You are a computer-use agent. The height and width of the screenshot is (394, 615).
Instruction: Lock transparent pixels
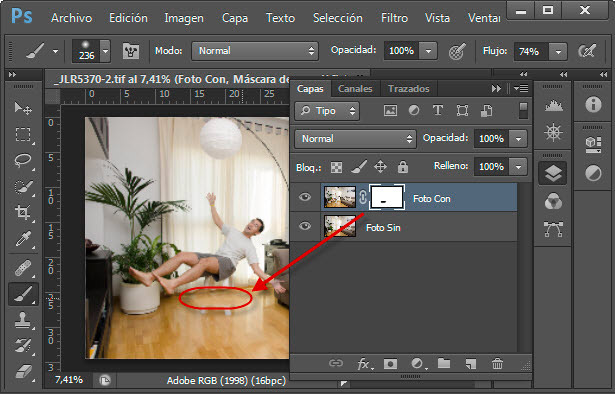pyautogui.click(x=336, y=167)
